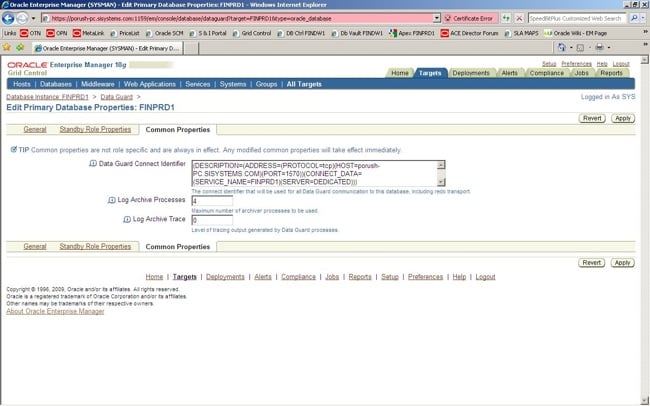Open the Db Vault FINDW1 bookmark
650x406 pixels.
(x=357, y=33)
